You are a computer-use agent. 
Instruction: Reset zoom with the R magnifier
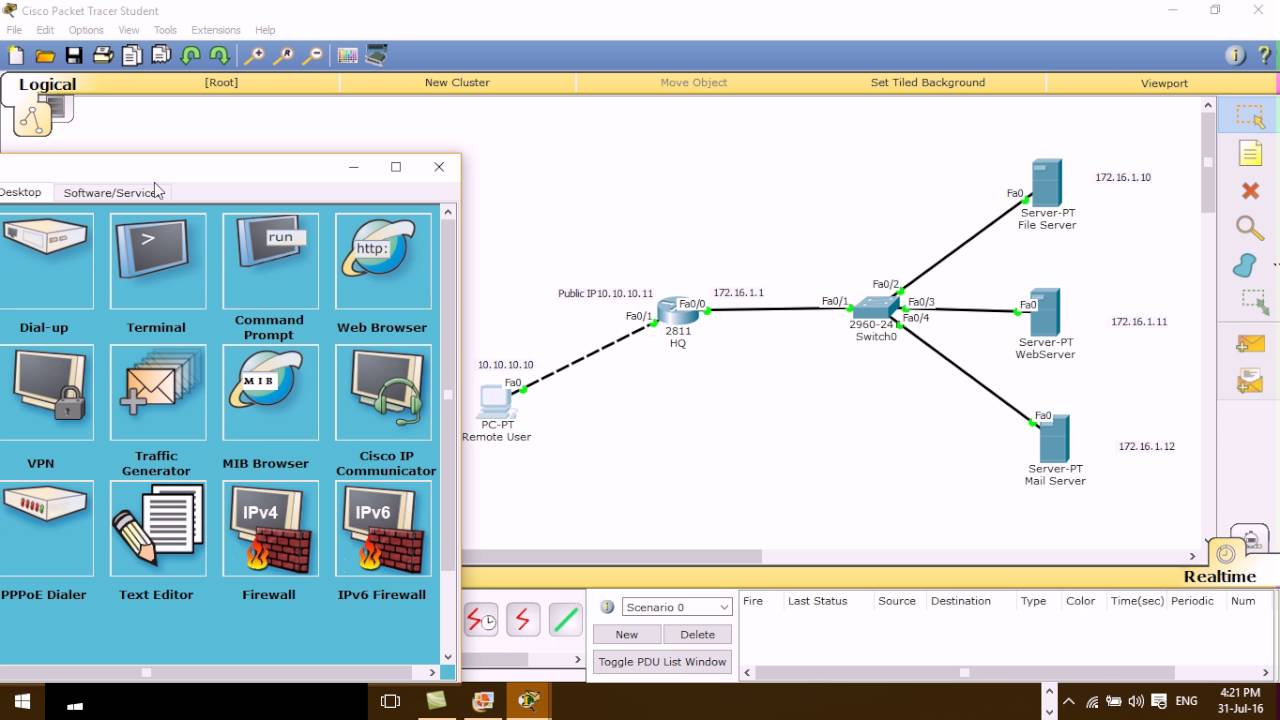284,55
